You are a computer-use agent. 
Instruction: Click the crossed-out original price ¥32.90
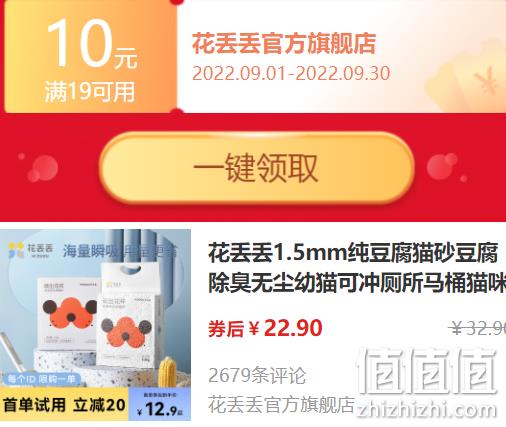[x=477, y=329]
